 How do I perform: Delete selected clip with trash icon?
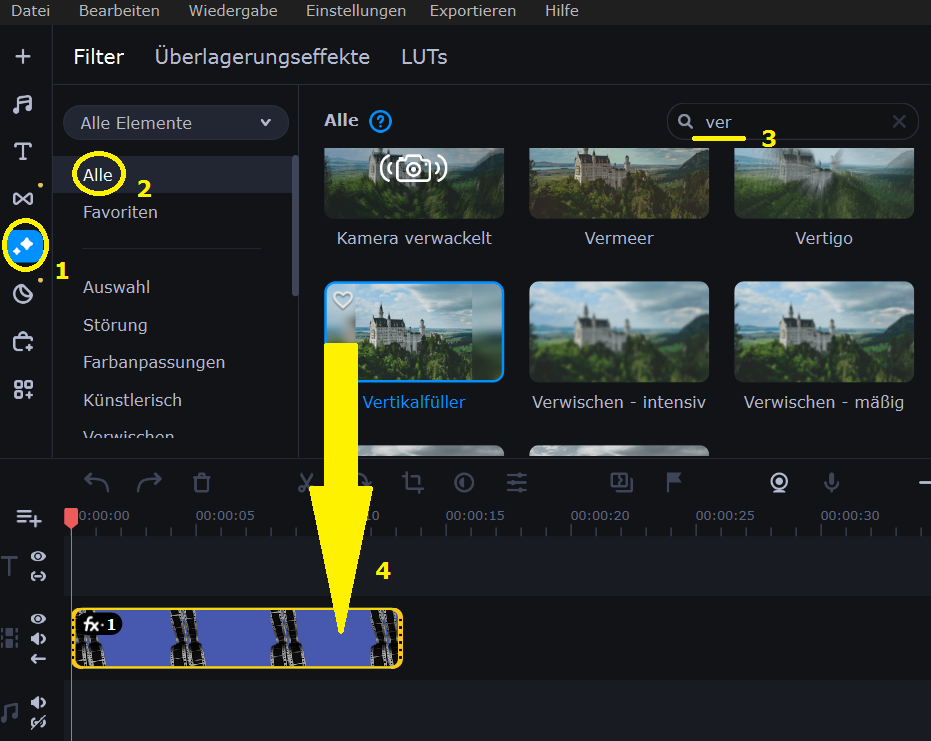click(x=202, y=482)
